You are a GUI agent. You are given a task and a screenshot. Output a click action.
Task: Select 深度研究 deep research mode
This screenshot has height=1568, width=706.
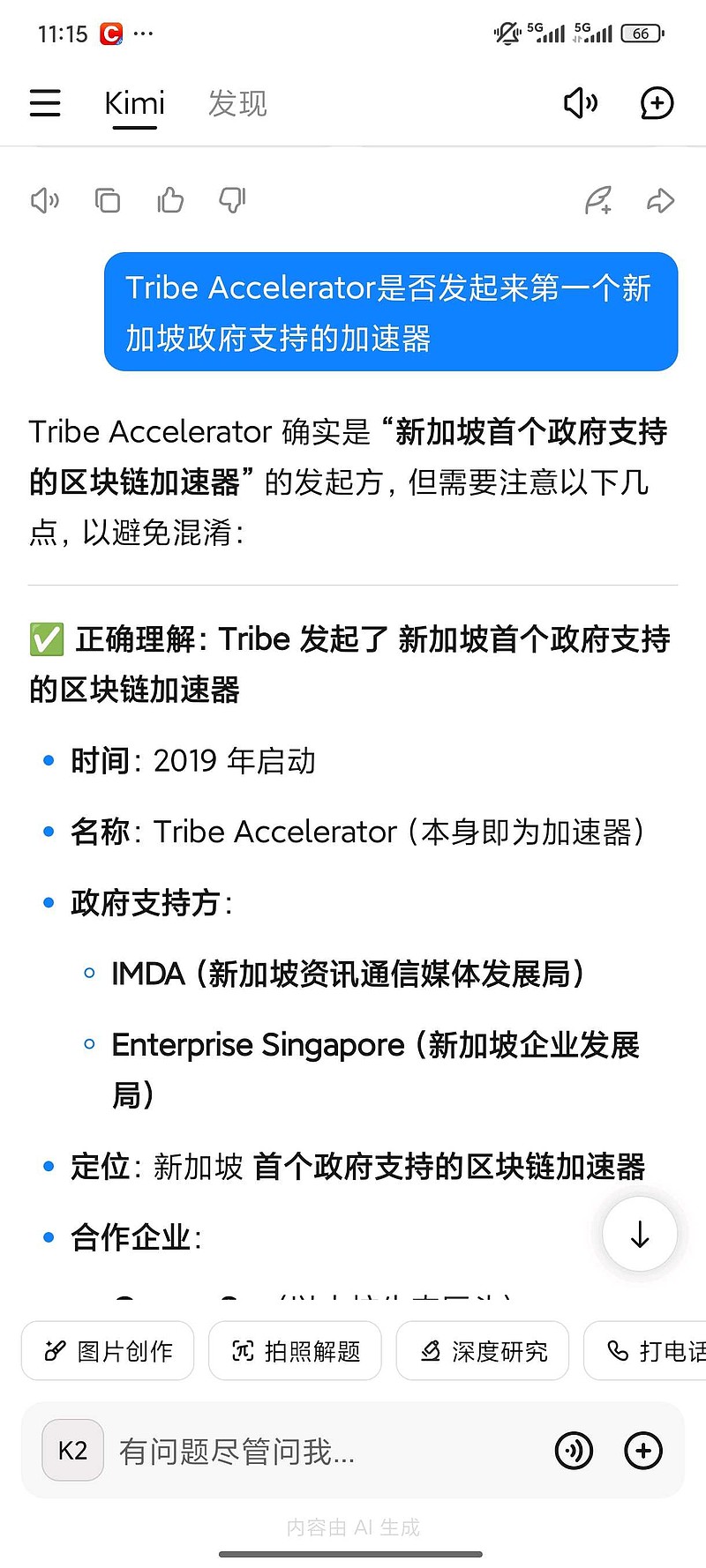tap(483, 1350)
